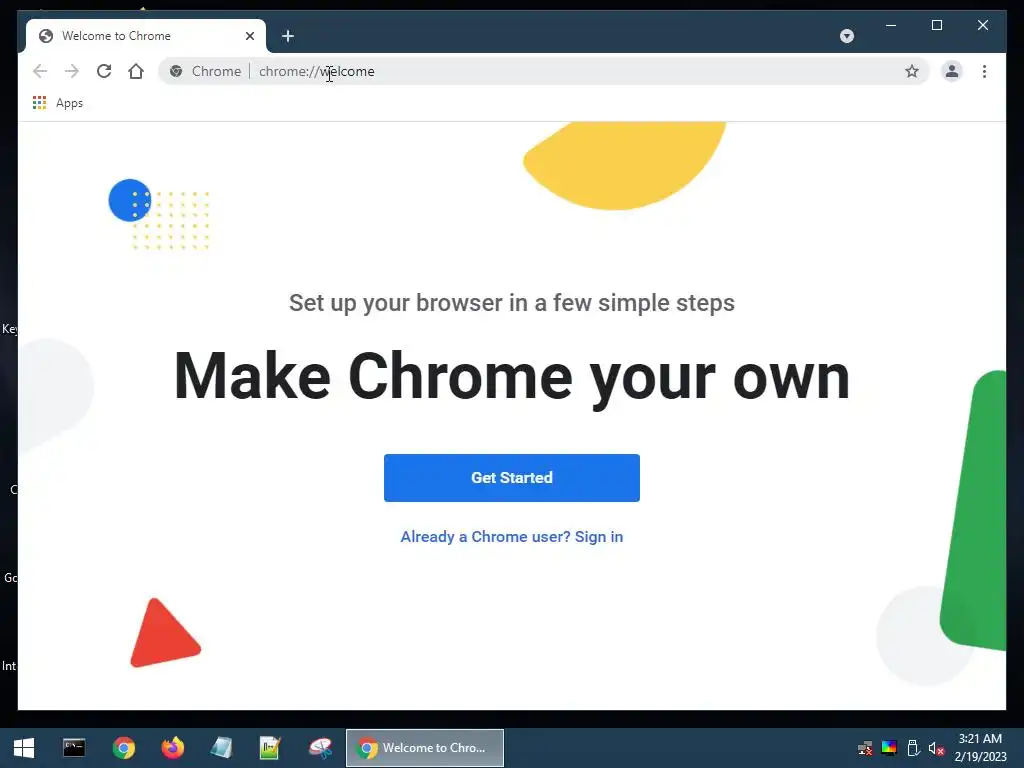Bookmark this page with the star icon

(912, 71)
